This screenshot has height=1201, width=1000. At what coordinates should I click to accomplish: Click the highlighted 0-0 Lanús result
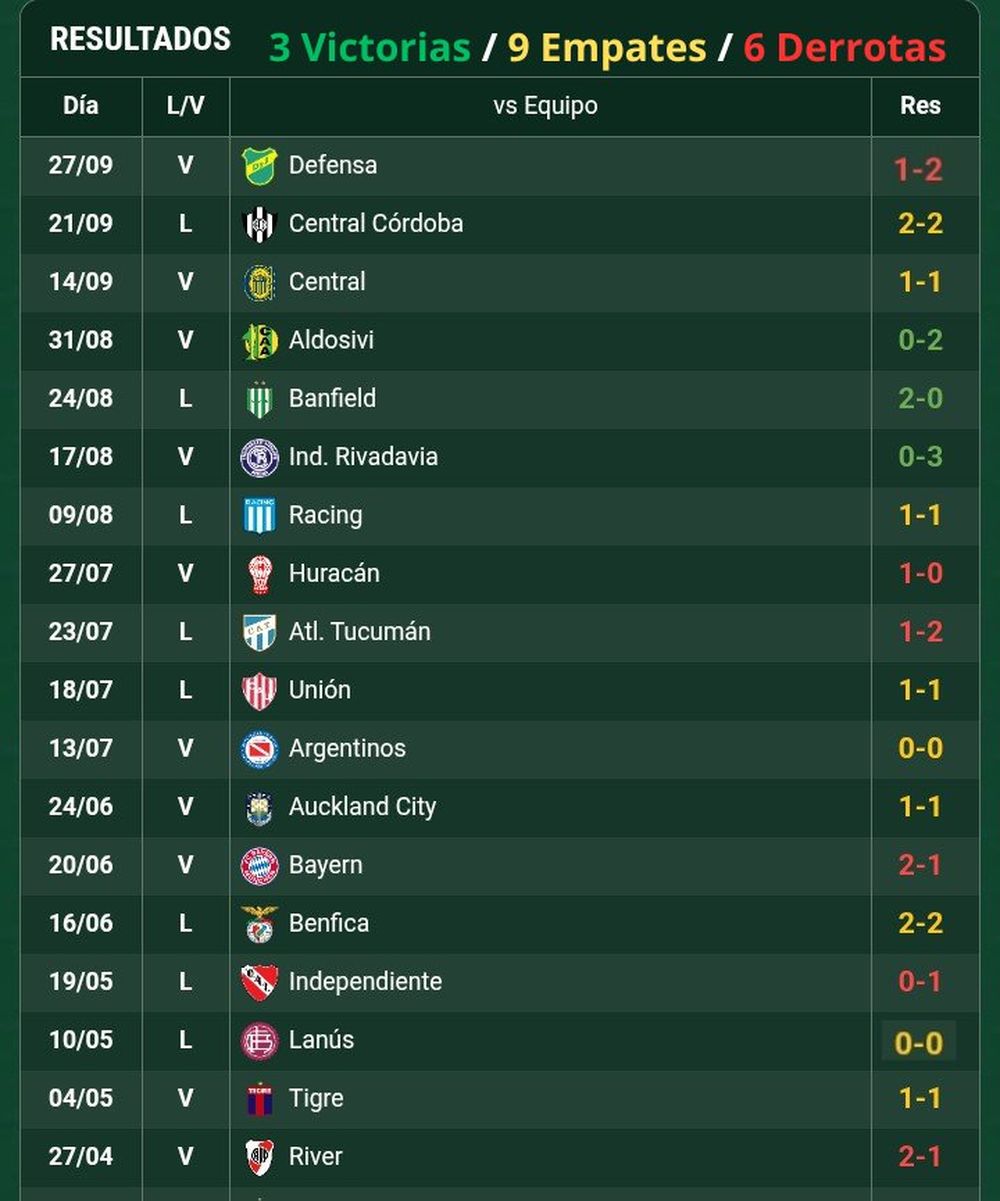point(919,1043)
